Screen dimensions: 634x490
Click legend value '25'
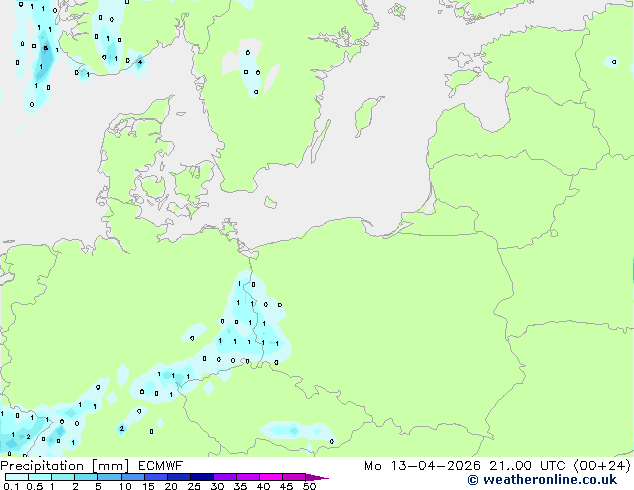194,486
